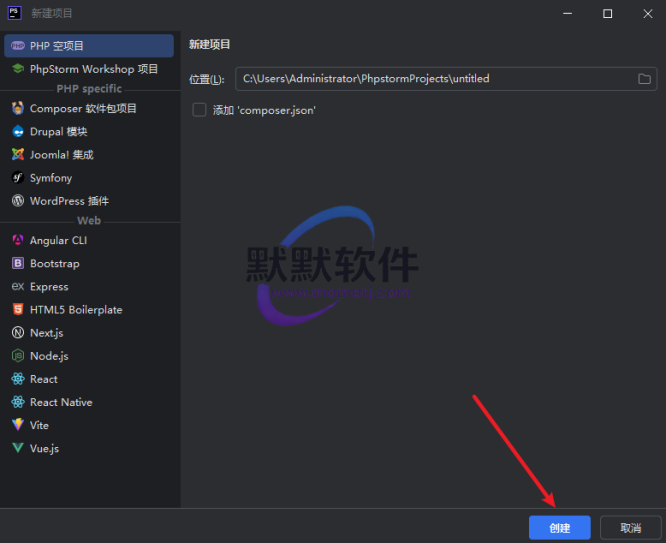666x543 pixels.
Task: Click the Vite lightning icon
Action: [18, 425]
